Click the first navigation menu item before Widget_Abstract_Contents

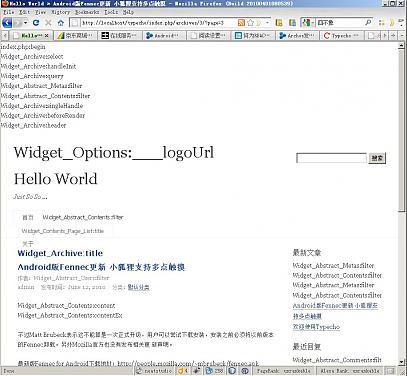coord(28,217)
